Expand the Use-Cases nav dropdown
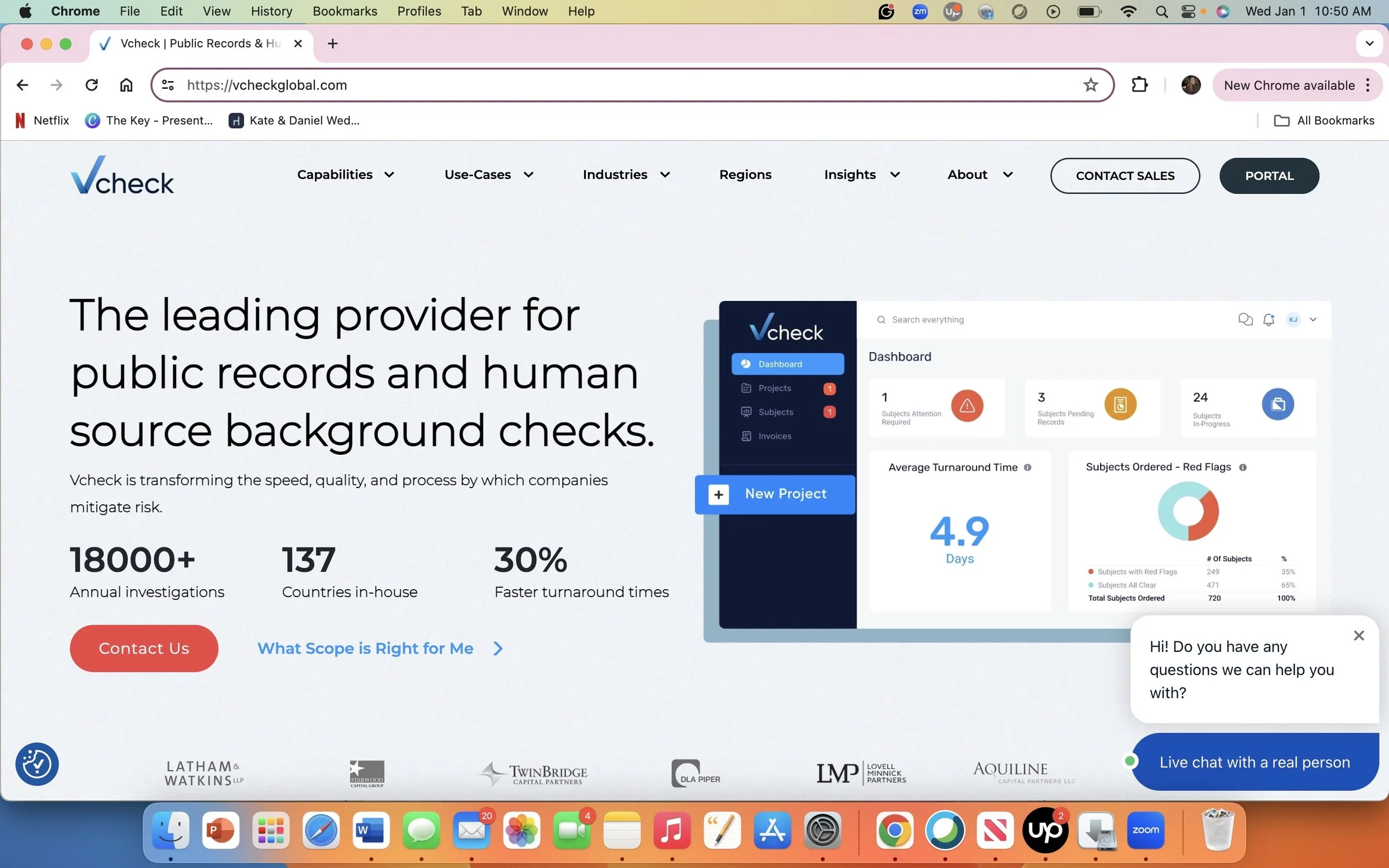The image size is (1389, 868). point(488,174)
